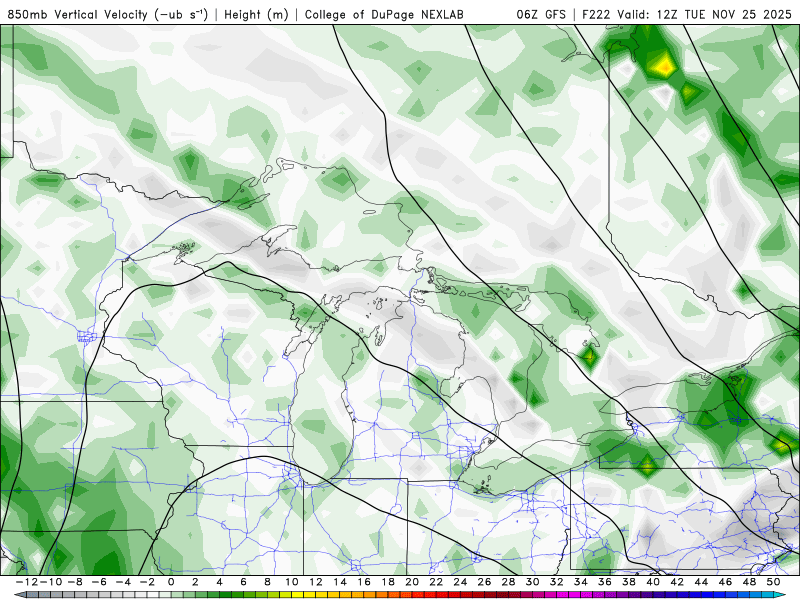Click the '32' color scale label
The image size is (800, 600).
click(x=556, y=582)
